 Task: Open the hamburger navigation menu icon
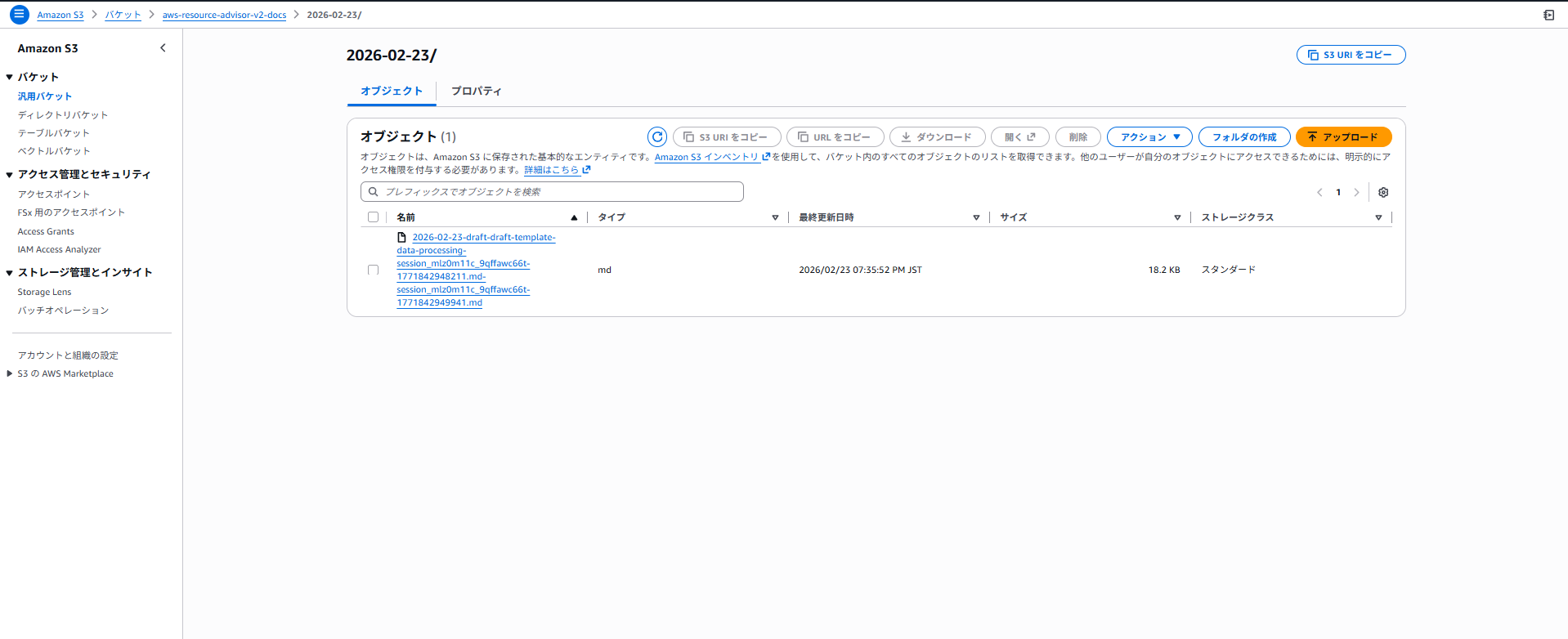(x=19, y=15)
